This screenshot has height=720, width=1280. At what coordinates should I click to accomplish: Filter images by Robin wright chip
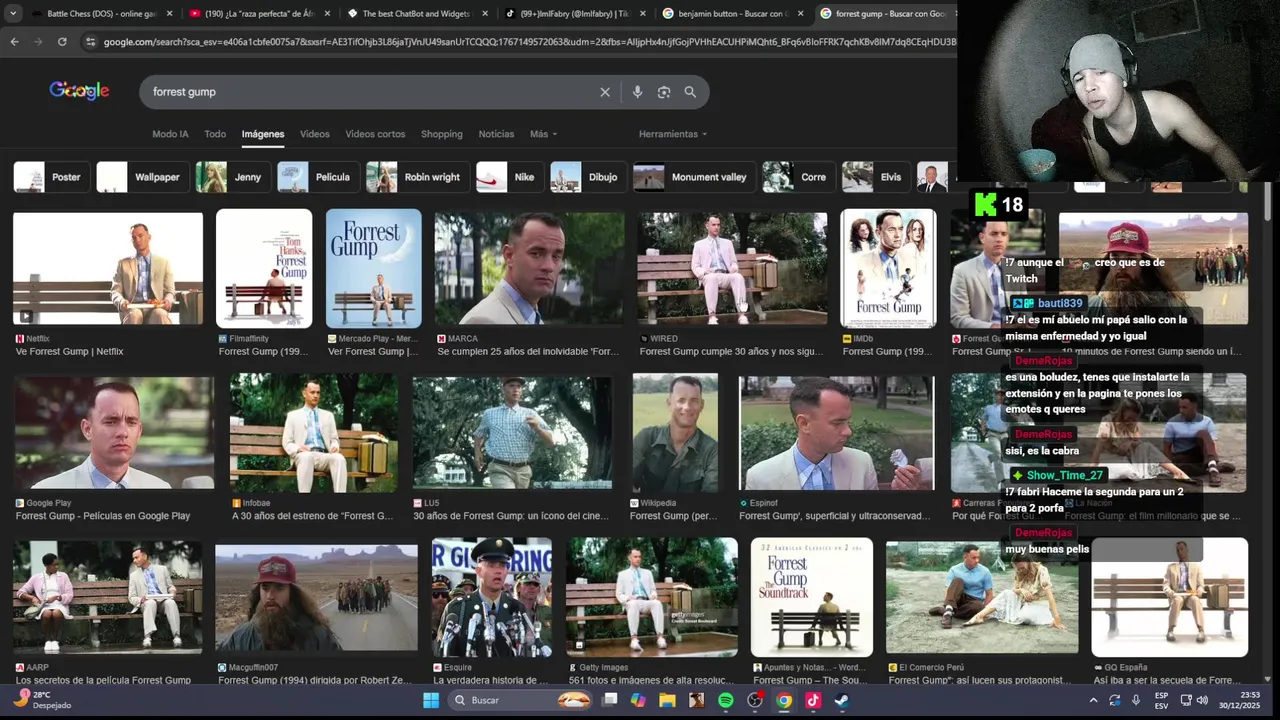click(x=416, y=177)
